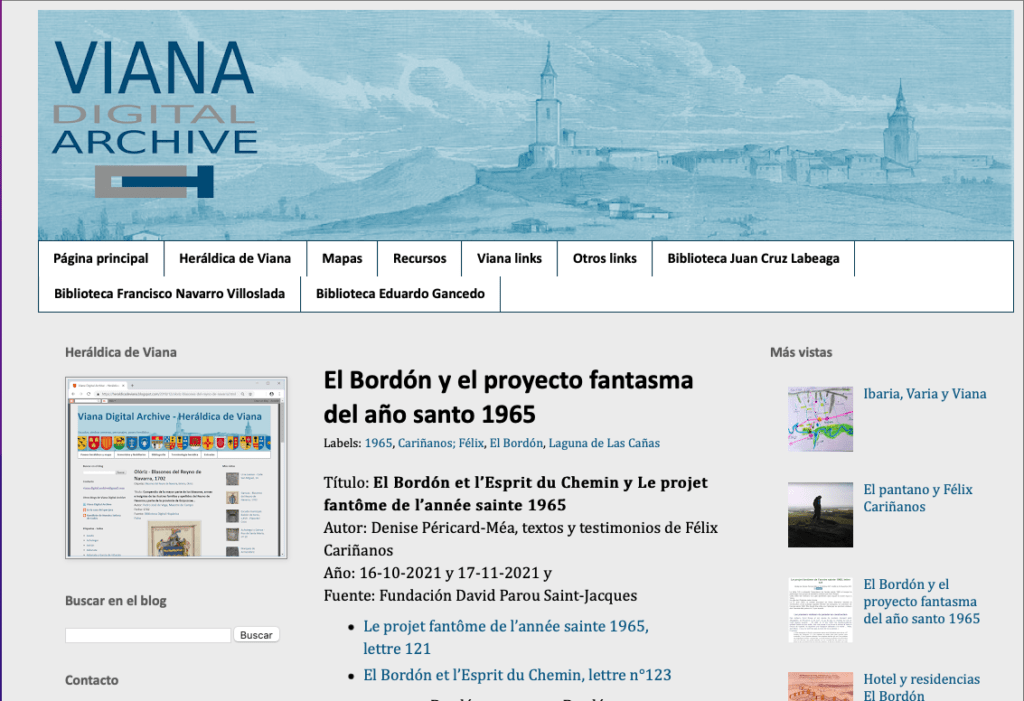Open the Ibaria, Varia y Viana post link
Screen dimensions: 1024x701
(x=924, y=394)
